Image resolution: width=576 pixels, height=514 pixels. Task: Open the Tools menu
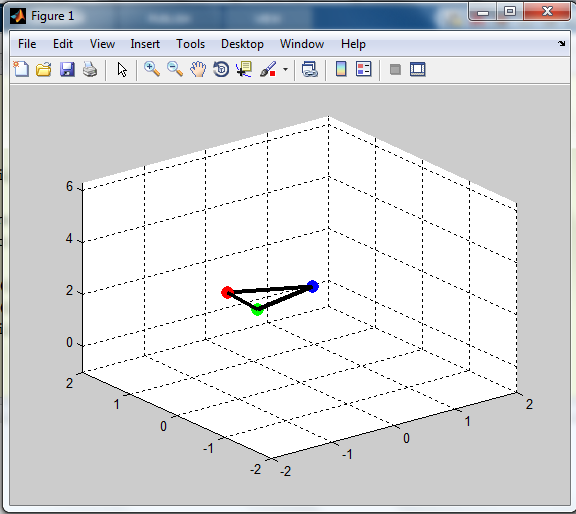[190, 44]
